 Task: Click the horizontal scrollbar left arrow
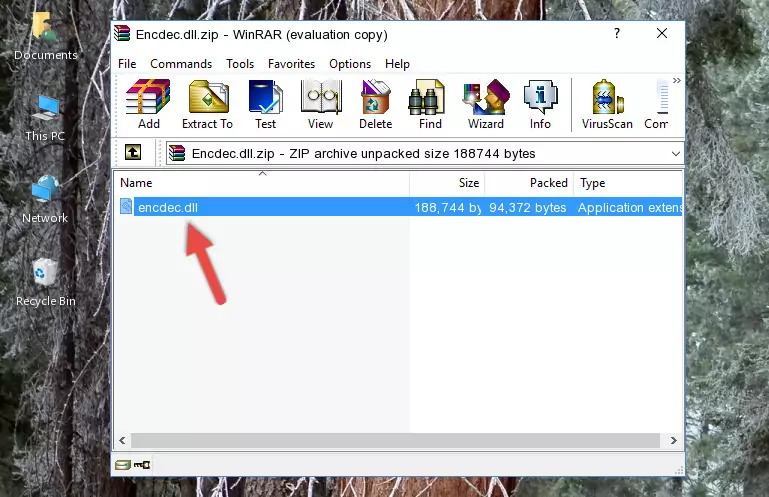122,441
